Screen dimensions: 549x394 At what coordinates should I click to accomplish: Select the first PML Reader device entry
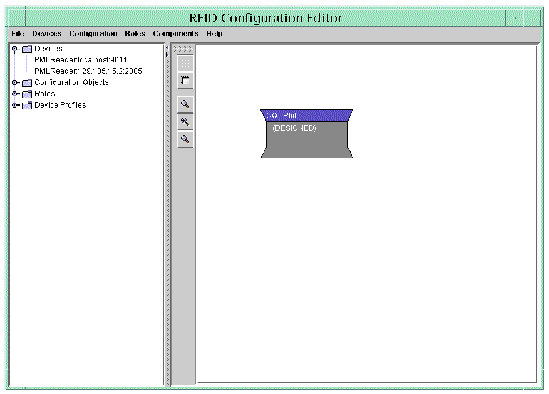(81, 60)
